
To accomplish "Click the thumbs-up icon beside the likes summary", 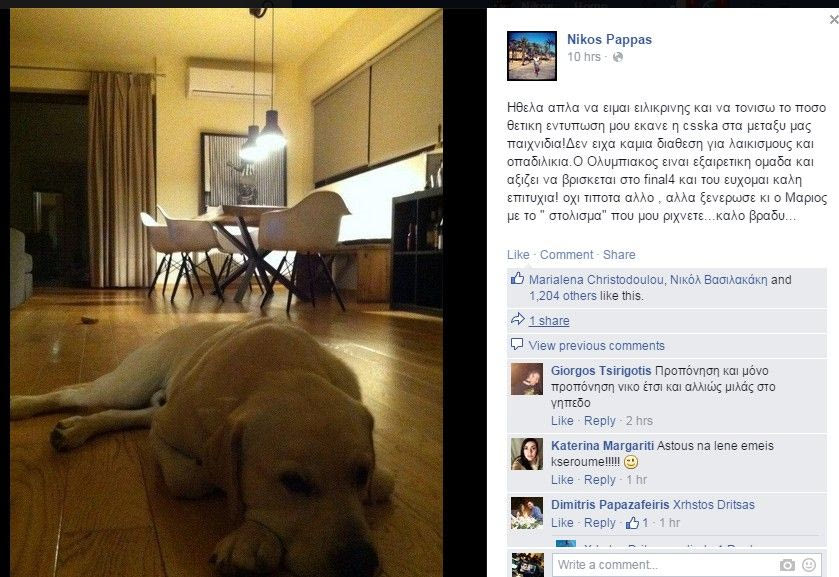I will [517, 278].
